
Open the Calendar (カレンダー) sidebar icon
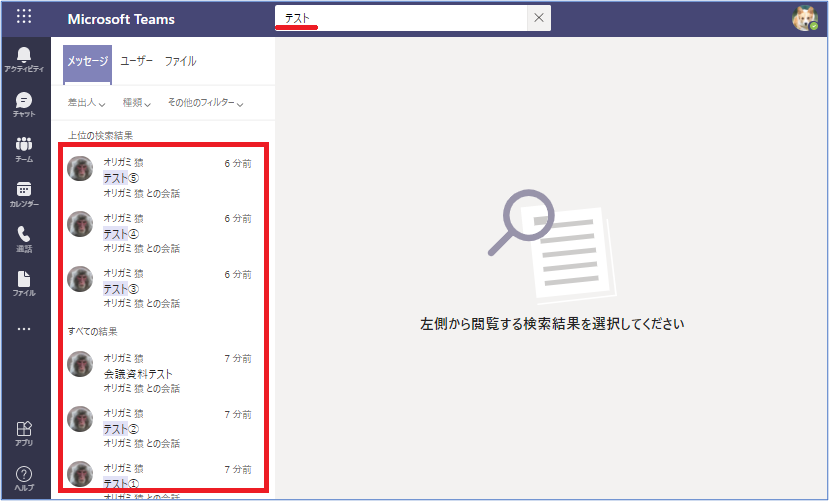coord(24,194)
